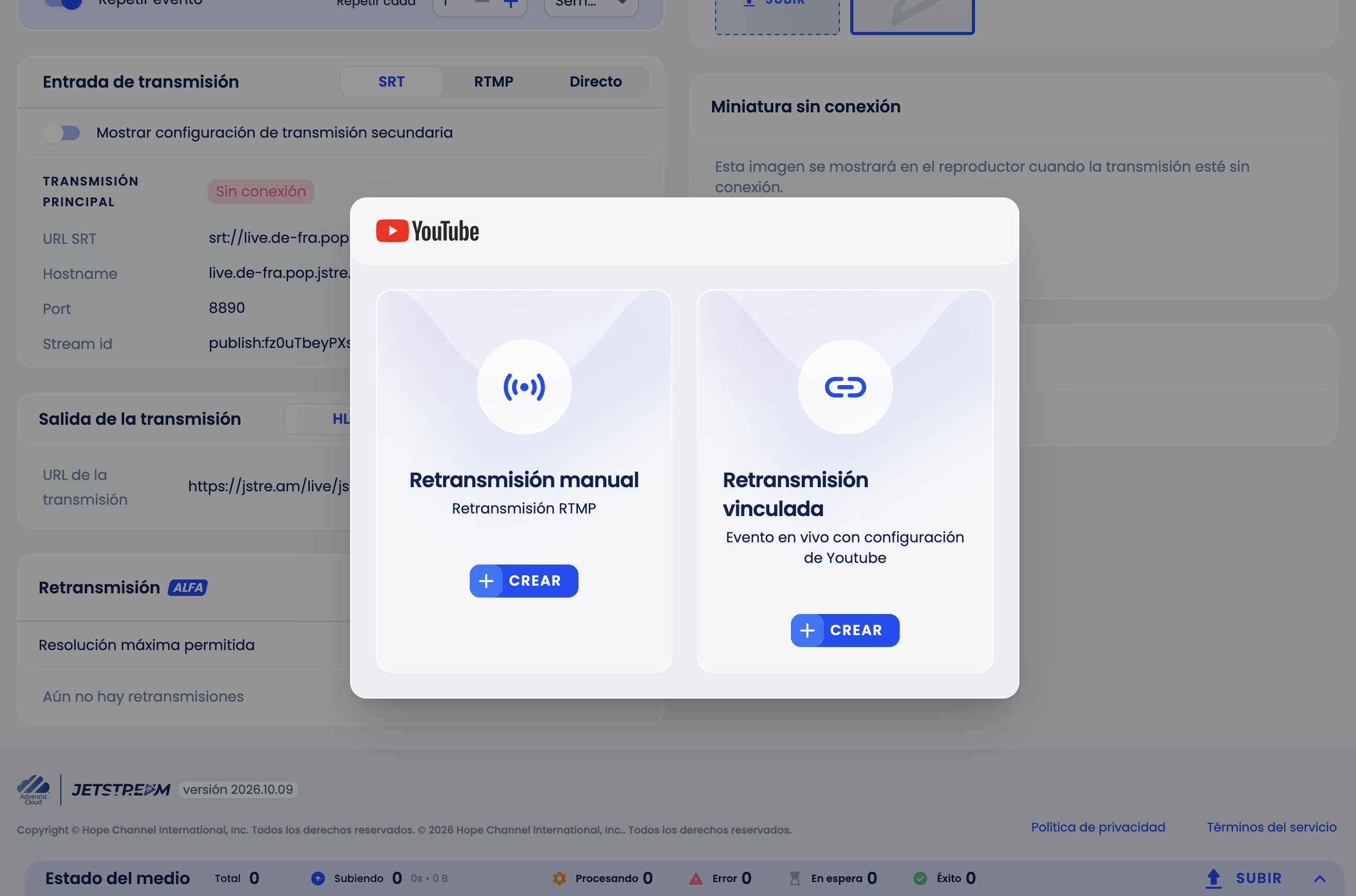1356x896 pixels.
Task: Open Política de privacidad link
Action: point(1098,827)
